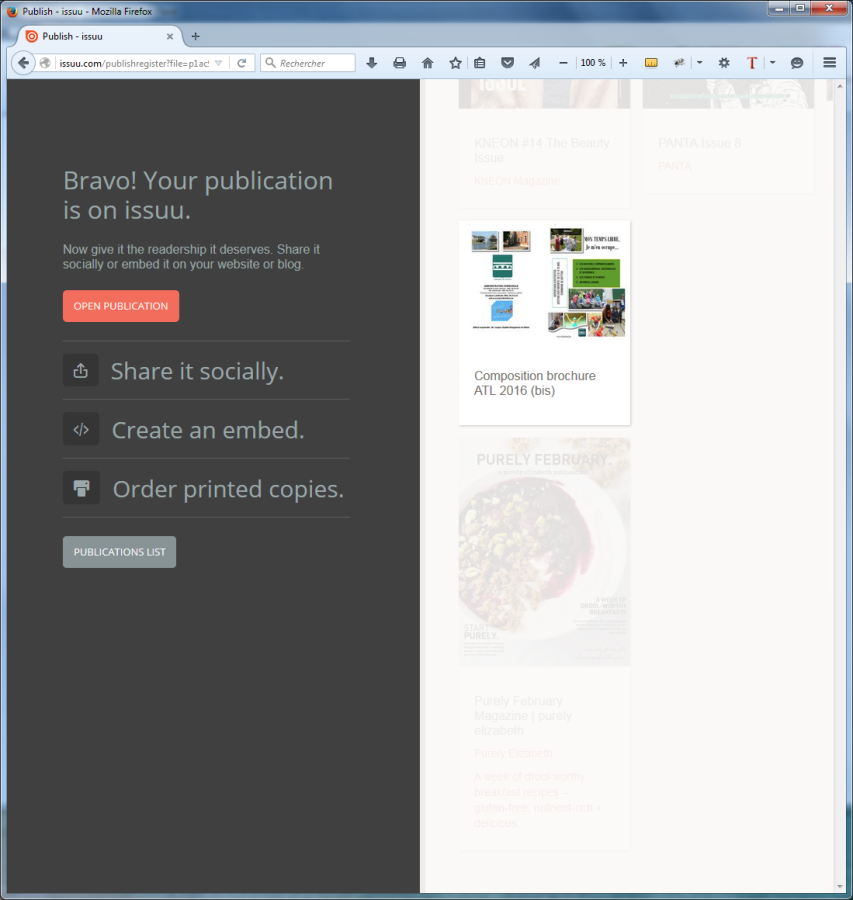Click the Share it socially upload icon

[81, 370]
